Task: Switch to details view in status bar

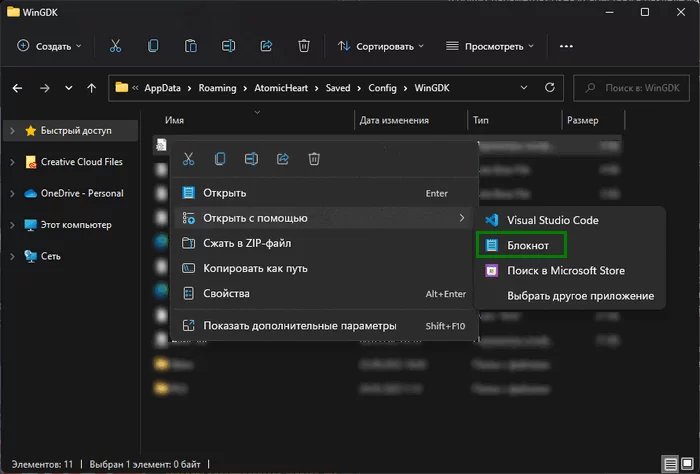Action: click(x=668, y=465)
